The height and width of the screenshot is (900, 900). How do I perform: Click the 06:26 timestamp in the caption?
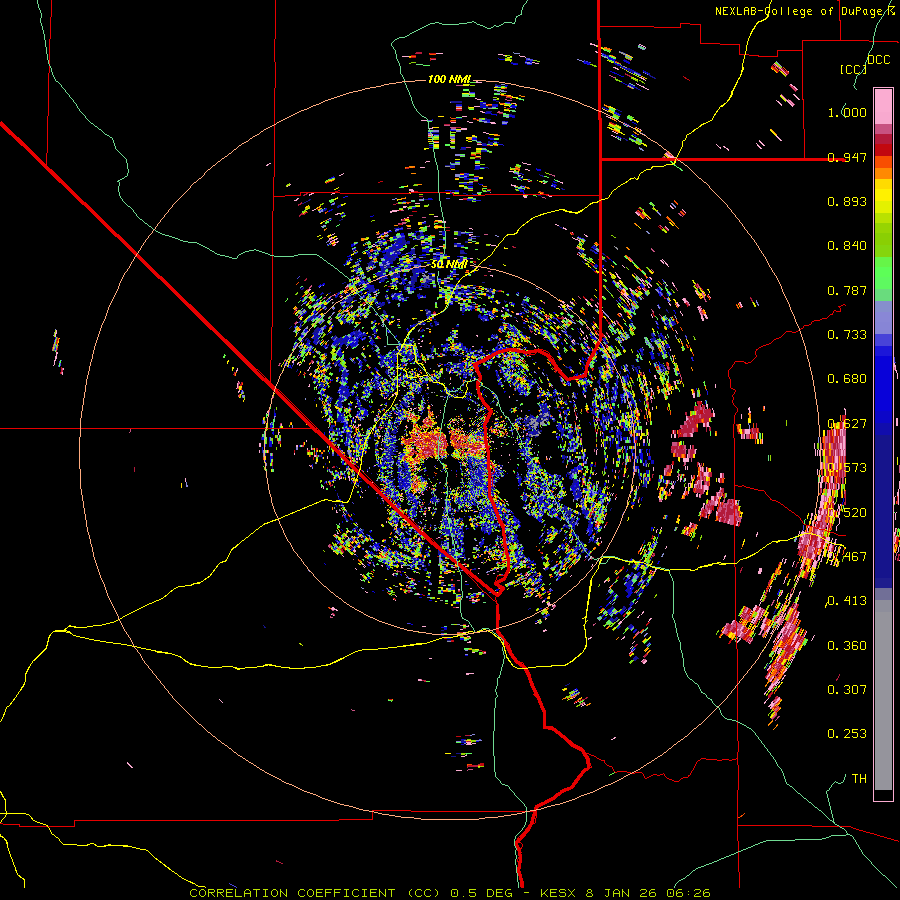coord(688,893)
